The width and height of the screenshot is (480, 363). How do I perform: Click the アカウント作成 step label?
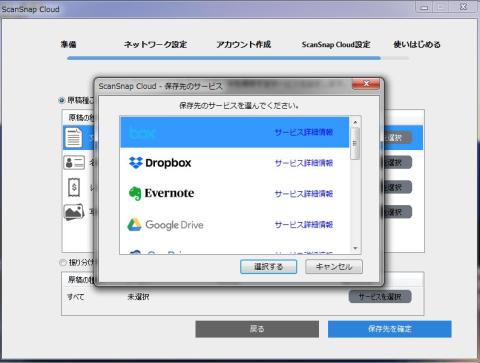click(x=244, y=44)
